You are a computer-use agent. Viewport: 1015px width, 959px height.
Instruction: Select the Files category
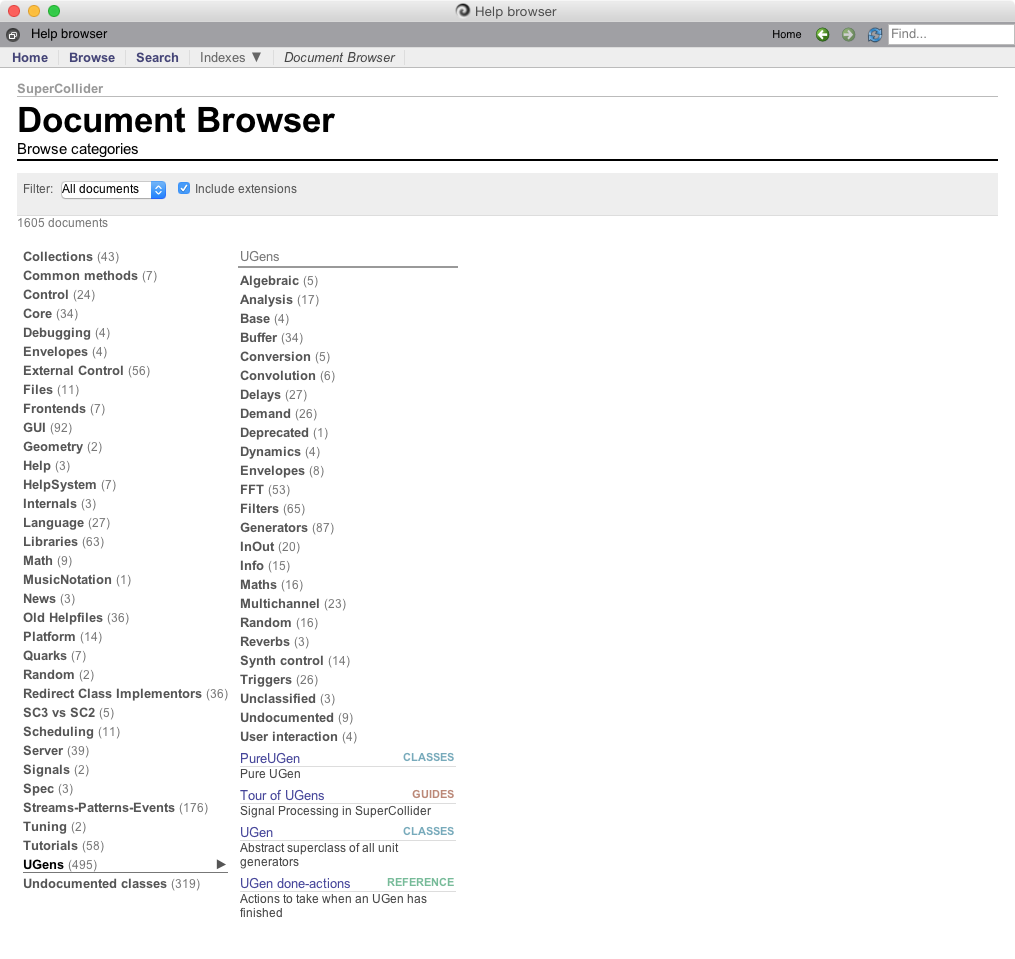[x=51, y=390]
